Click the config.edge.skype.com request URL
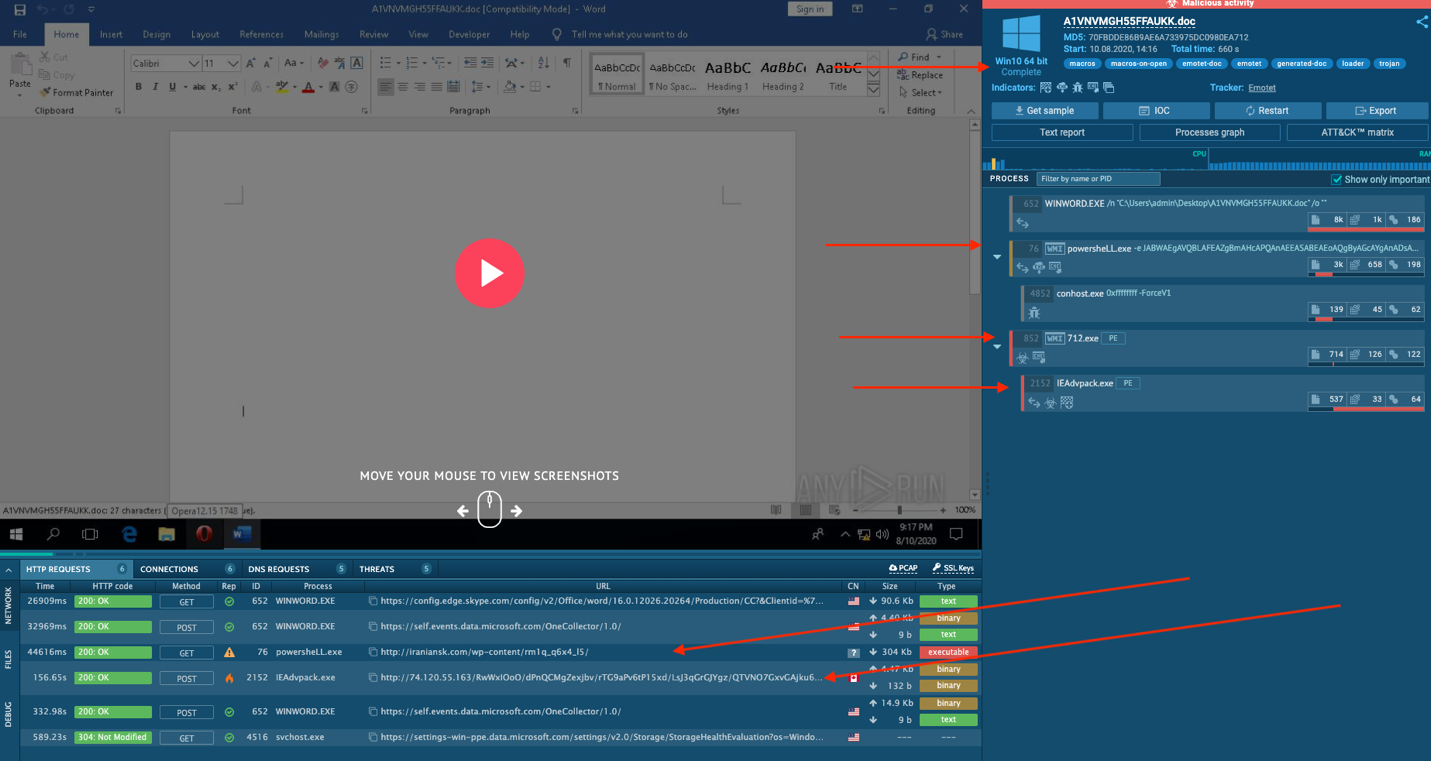This screenshot has width=1431, height=761. [602, 601]
